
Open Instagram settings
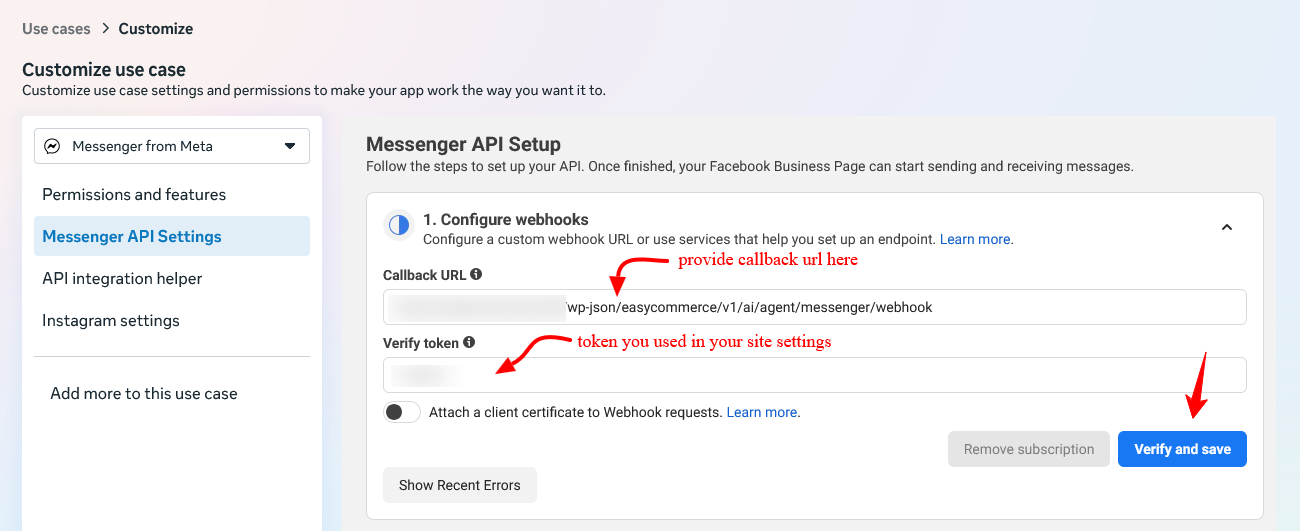(111, 320)
